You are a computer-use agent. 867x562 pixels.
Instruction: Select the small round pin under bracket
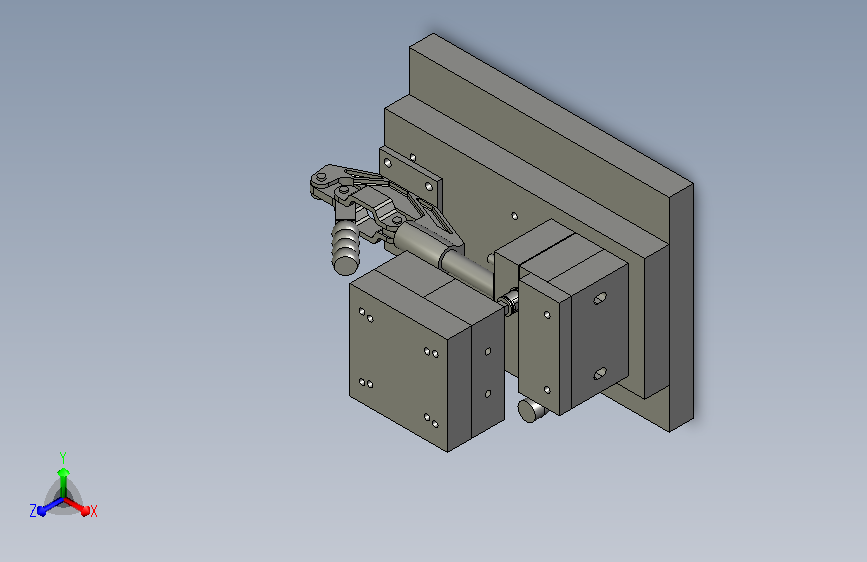(531, 412)
